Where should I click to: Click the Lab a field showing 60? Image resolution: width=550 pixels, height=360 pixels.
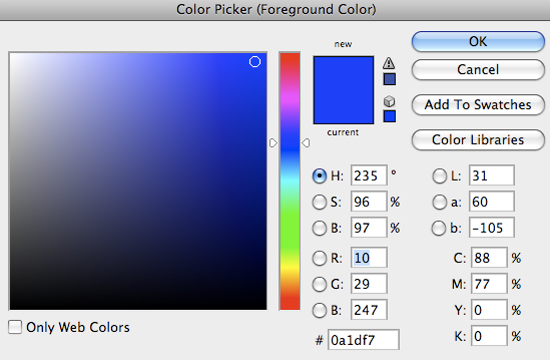click(x=492, y=201)
